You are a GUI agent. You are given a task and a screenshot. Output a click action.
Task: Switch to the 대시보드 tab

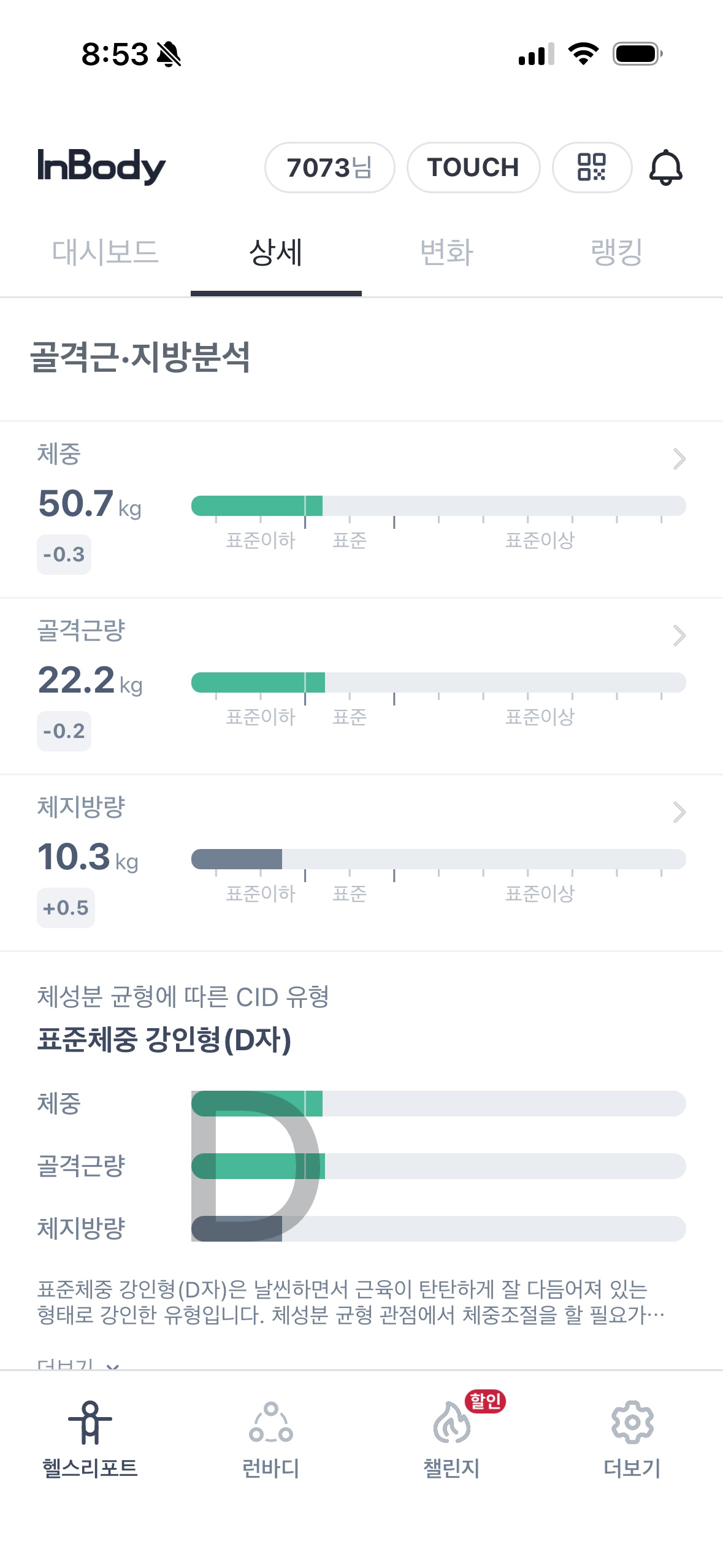(105, 252)
